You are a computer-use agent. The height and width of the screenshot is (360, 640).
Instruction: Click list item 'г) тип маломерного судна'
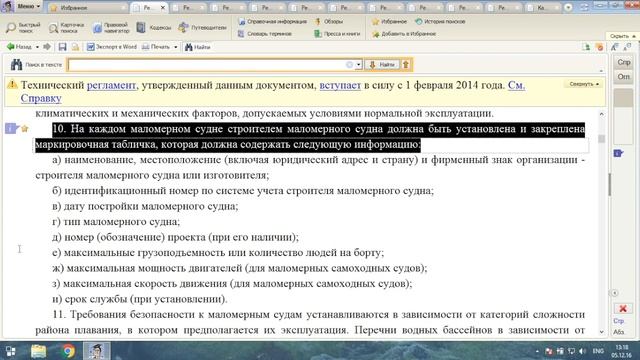point(116,222)
